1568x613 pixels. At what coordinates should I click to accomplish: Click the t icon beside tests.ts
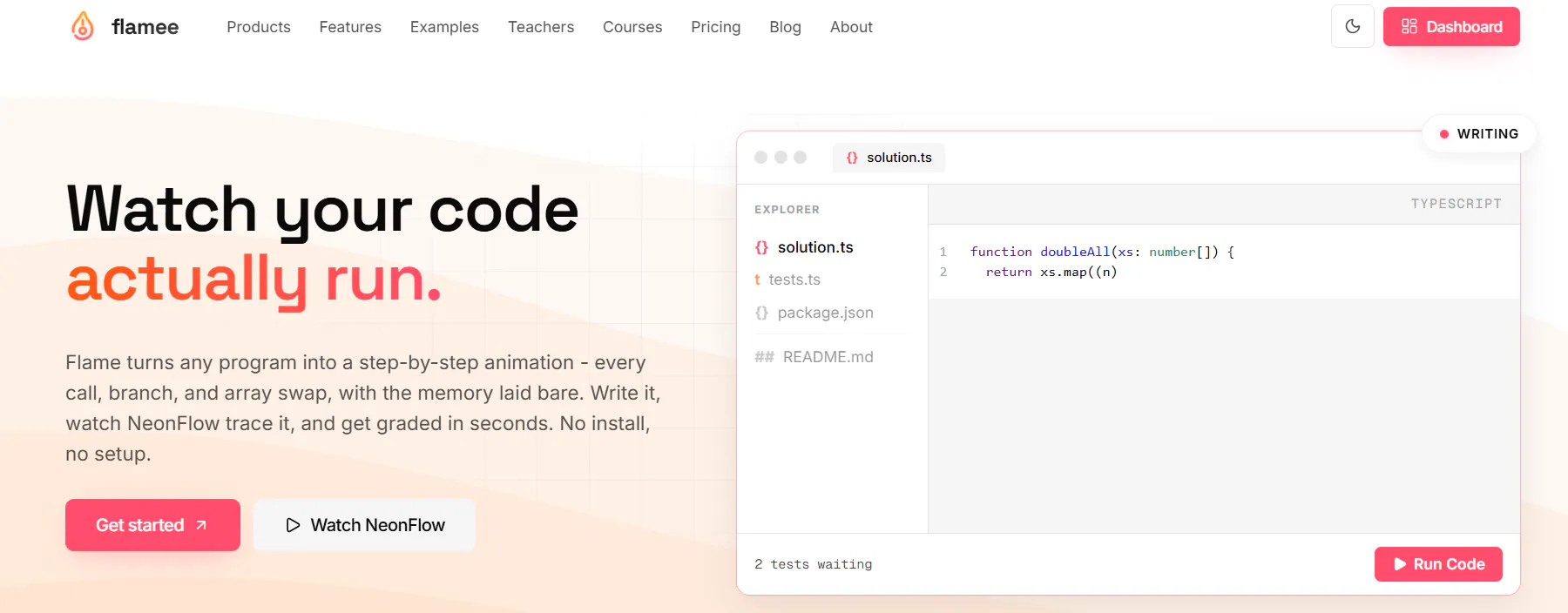coord(757,280)
